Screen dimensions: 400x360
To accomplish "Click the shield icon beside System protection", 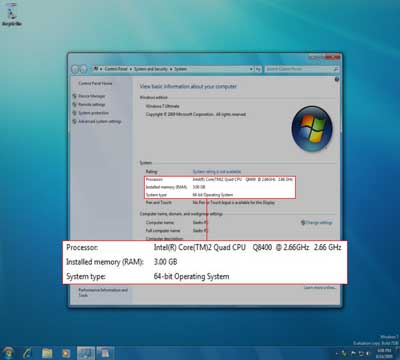I will tap(75, 113).
